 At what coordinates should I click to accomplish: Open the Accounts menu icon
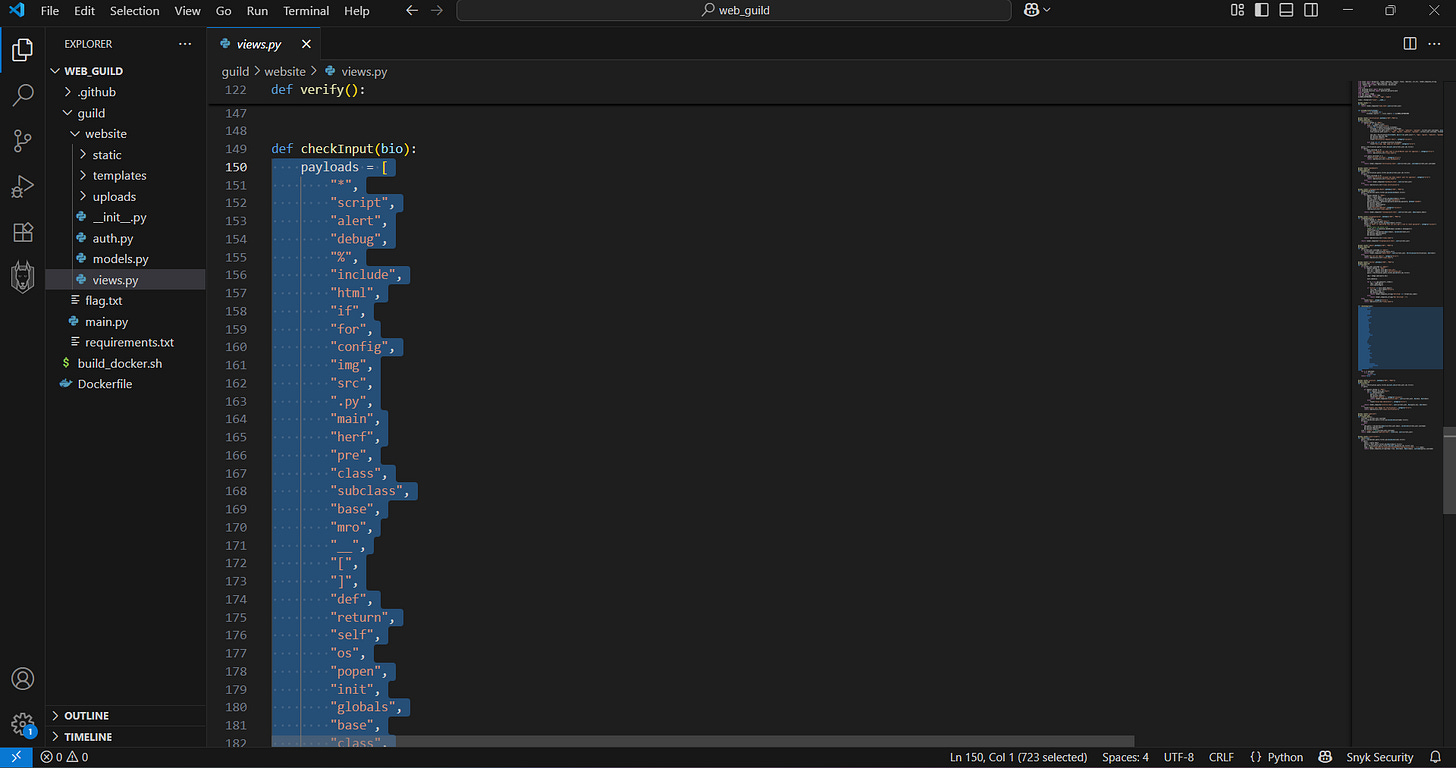click(x=22, y=679)
